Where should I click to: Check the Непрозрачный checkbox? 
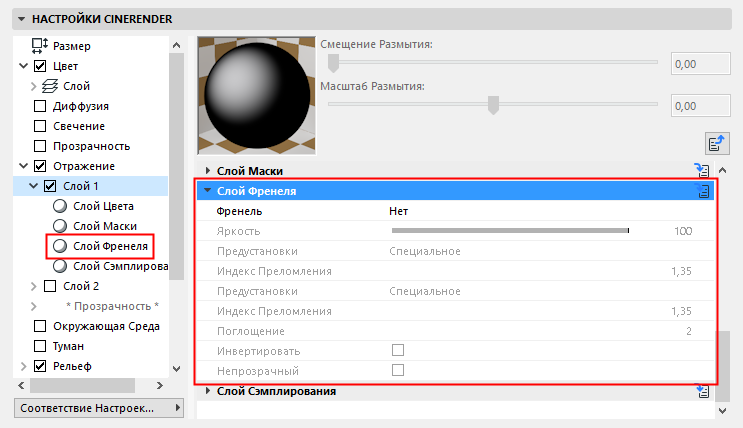coord(398,370)
